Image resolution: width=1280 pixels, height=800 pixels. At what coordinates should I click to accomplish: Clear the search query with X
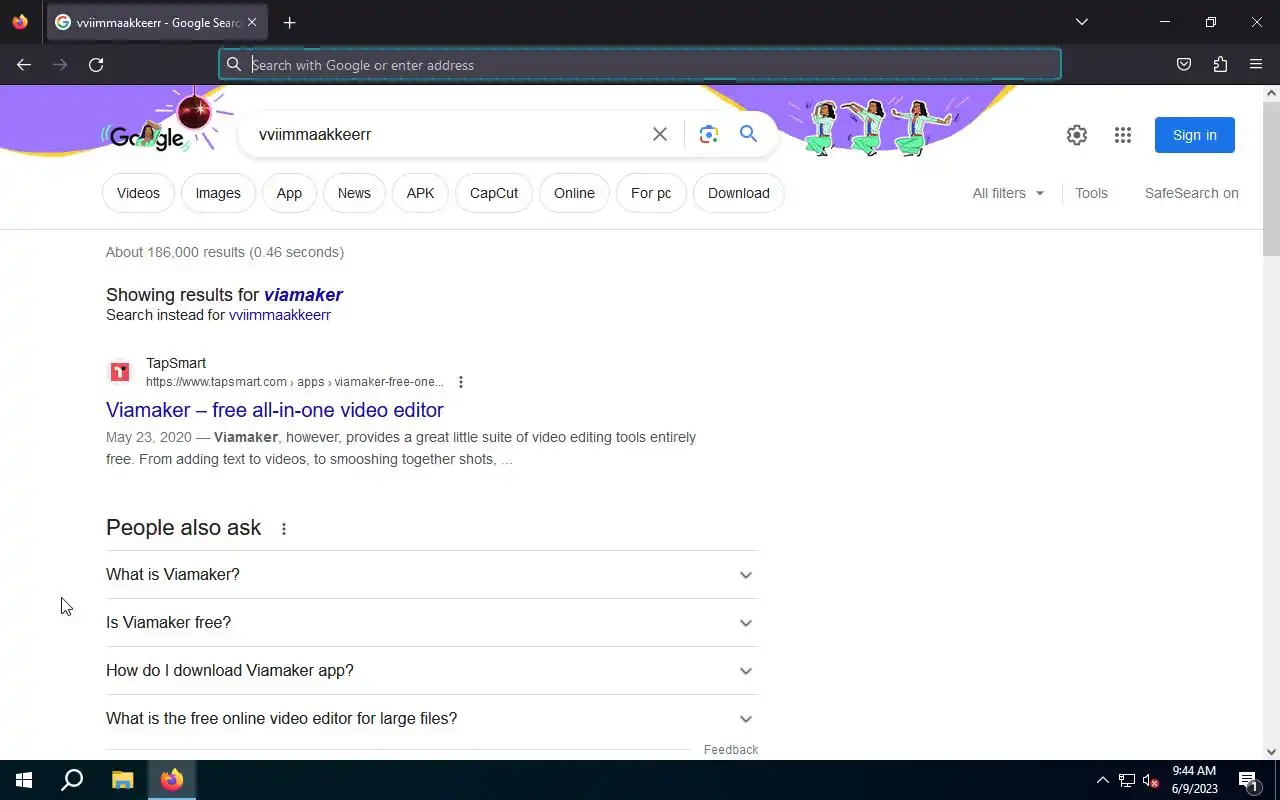(x=660, y=134)
